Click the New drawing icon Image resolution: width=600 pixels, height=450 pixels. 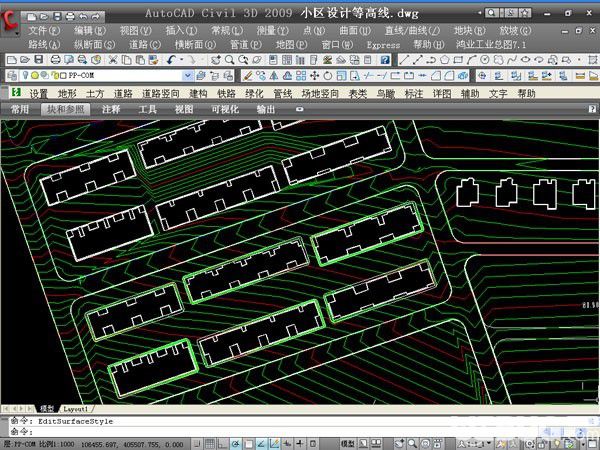tap(12, 60)
